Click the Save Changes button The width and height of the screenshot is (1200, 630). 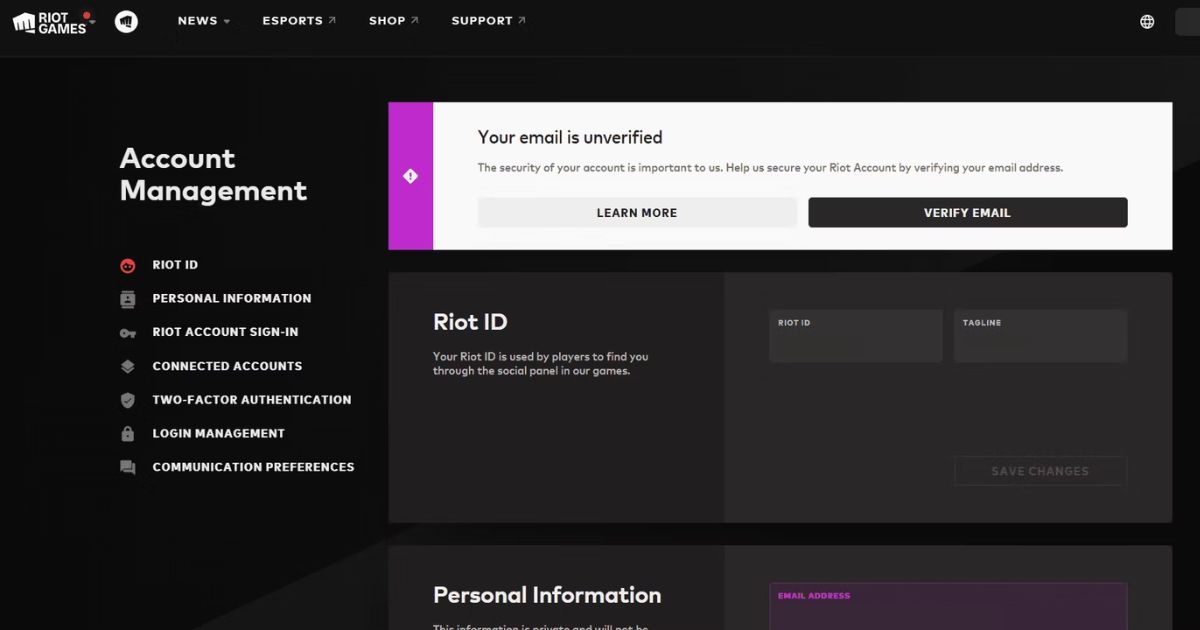pos(1040,471)
